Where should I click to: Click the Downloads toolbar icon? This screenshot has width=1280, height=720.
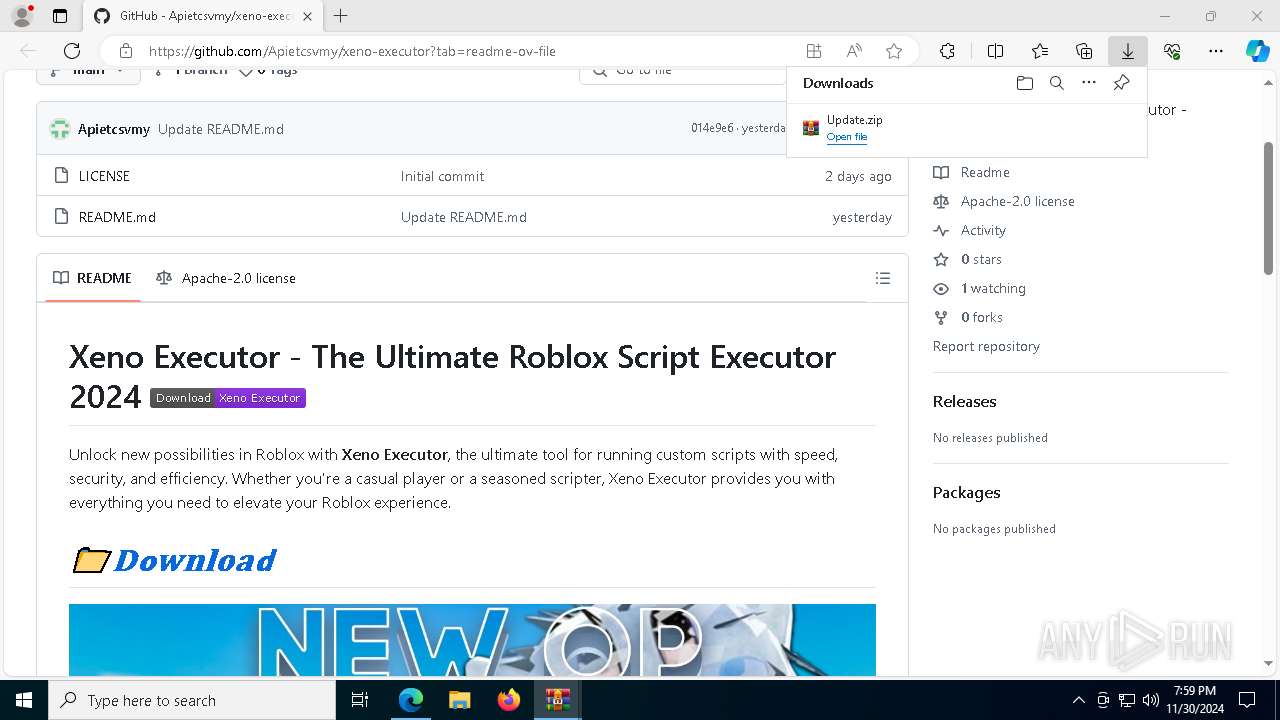tap(1128, 51)
